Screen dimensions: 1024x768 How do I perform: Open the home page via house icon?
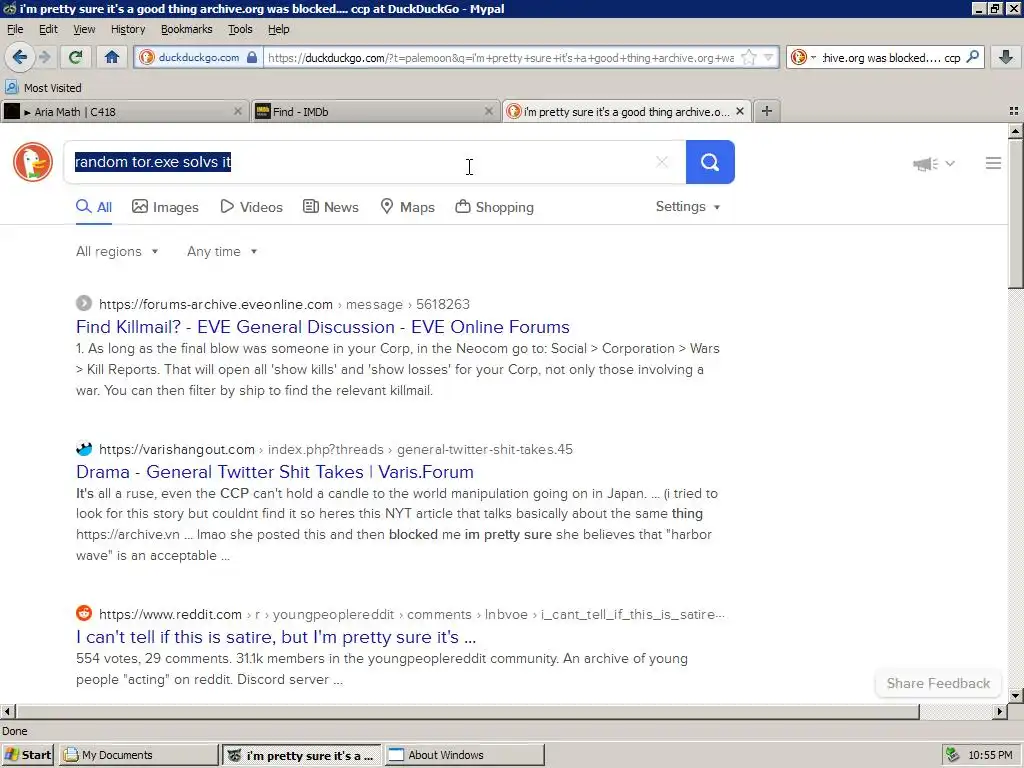point(112,57)
